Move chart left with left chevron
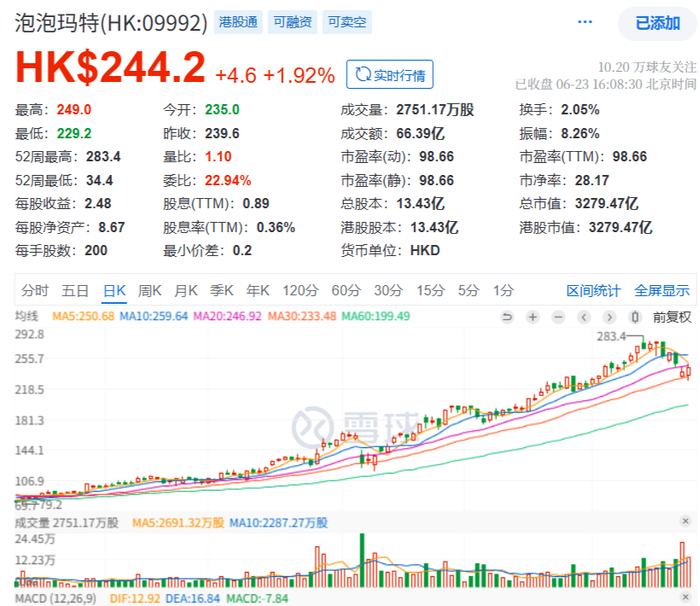This screenshot has width=700, height=606. click(x=583, y=317)
